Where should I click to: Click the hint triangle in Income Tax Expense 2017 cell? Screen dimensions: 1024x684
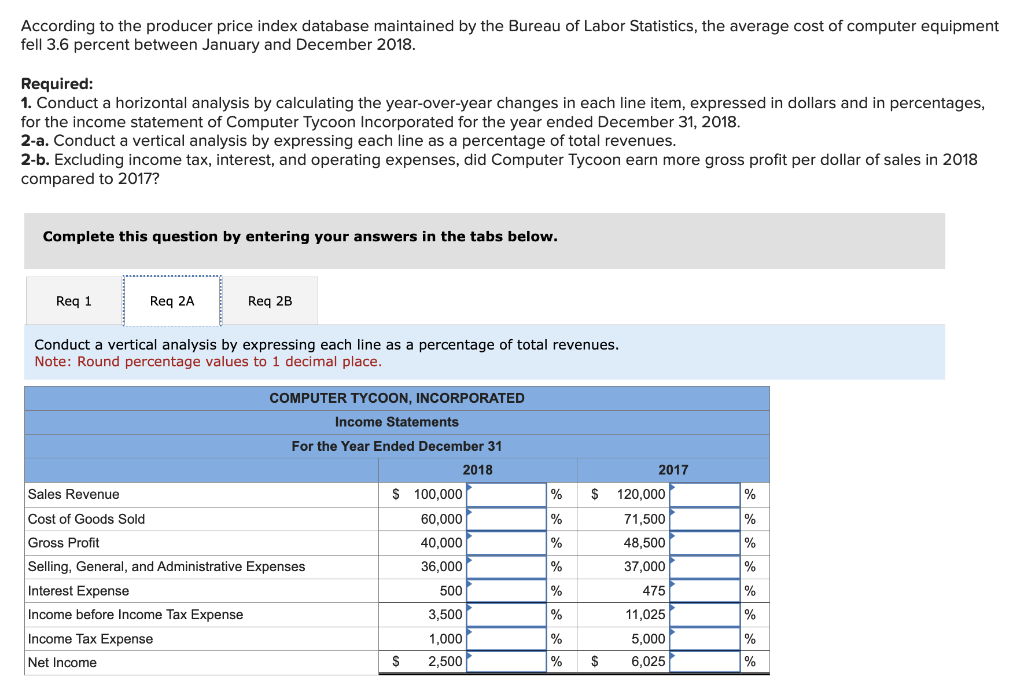pos(673,632)
